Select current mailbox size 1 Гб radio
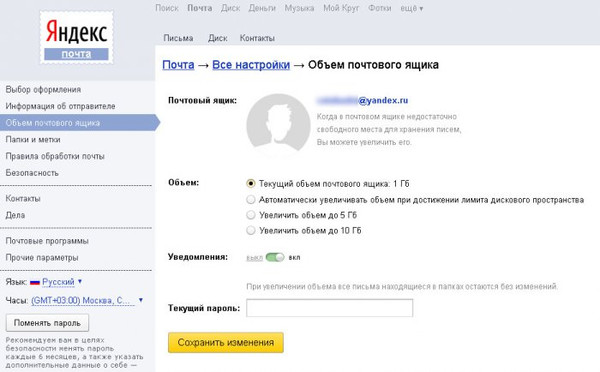Screen dimensions: 600x372 click(251, 184)
